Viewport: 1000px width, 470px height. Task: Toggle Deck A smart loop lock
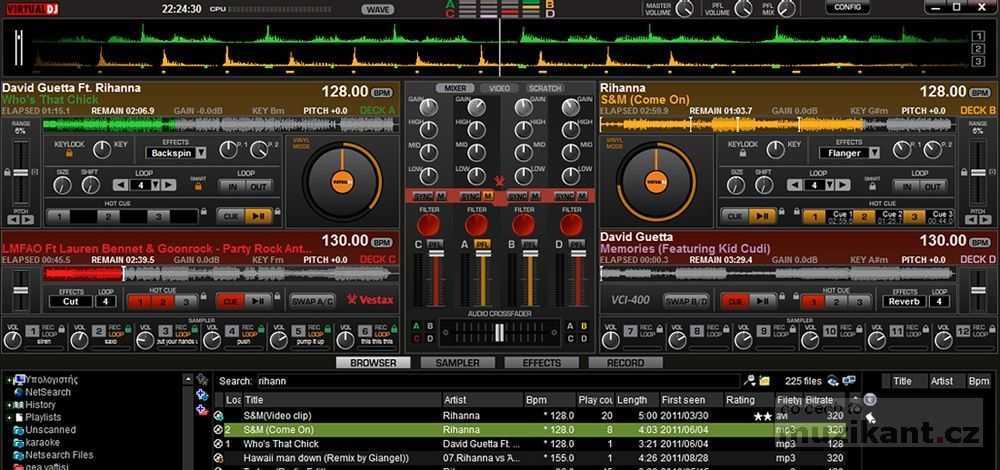click(x=198, y=186)
